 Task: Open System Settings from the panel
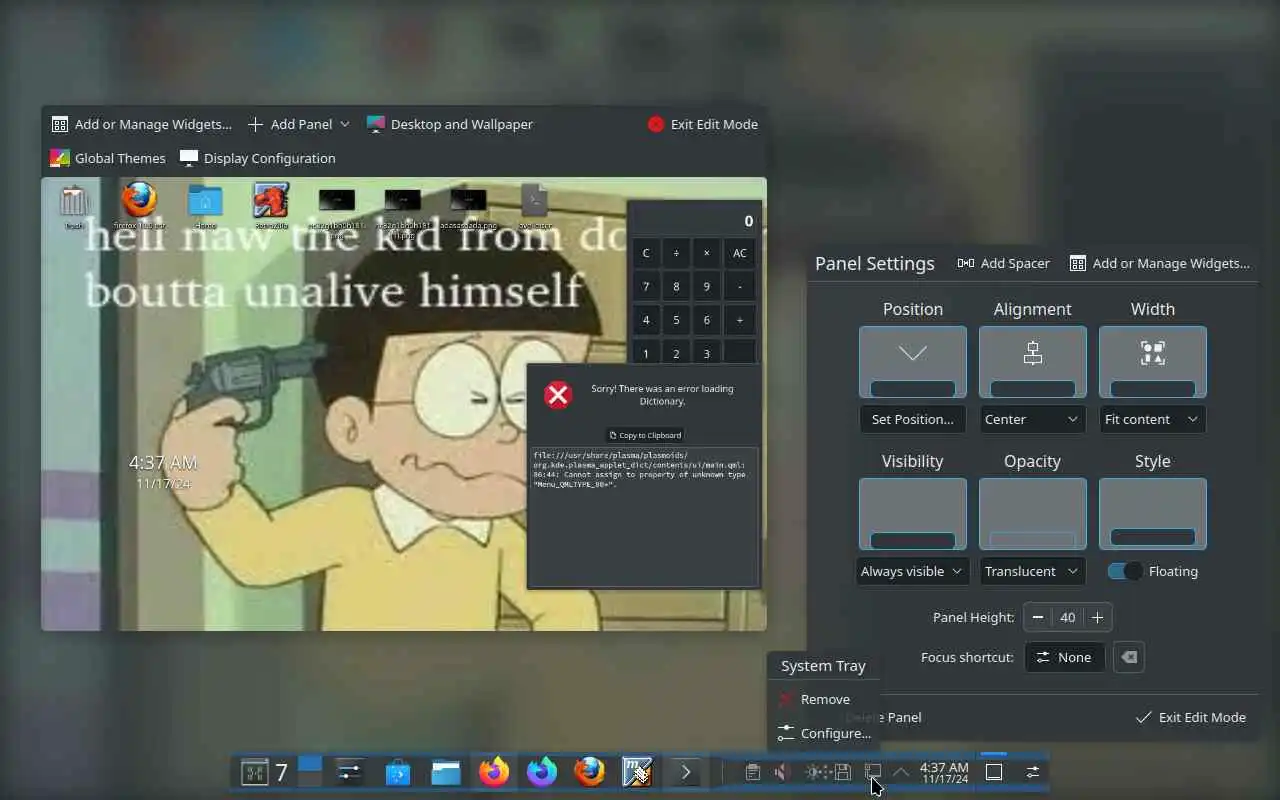[x=349, y=772]
